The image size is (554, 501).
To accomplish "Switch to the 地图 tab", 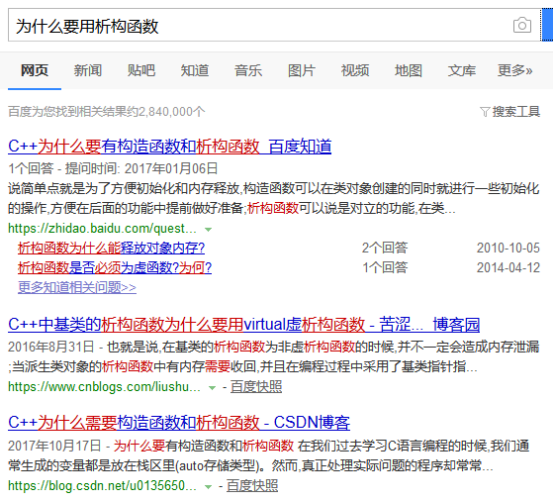I will (x=408, y=70).
